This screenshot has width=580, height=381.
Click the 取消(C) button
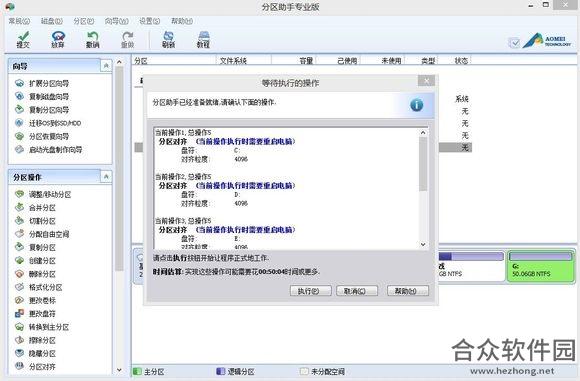pos(357,291)
